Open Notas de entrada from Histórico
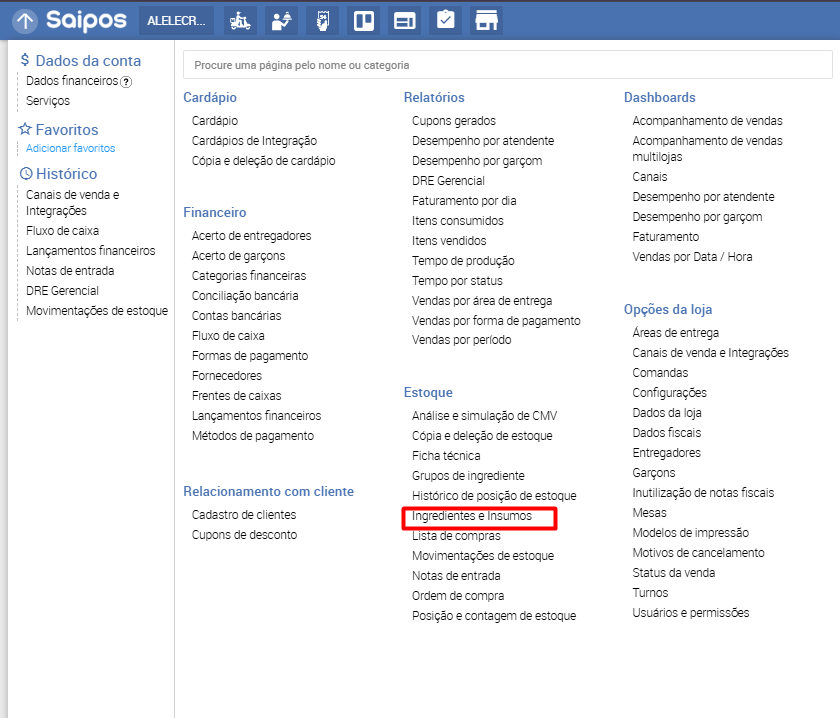The width and height of the screenshot is (840, 718). point(70,271)
